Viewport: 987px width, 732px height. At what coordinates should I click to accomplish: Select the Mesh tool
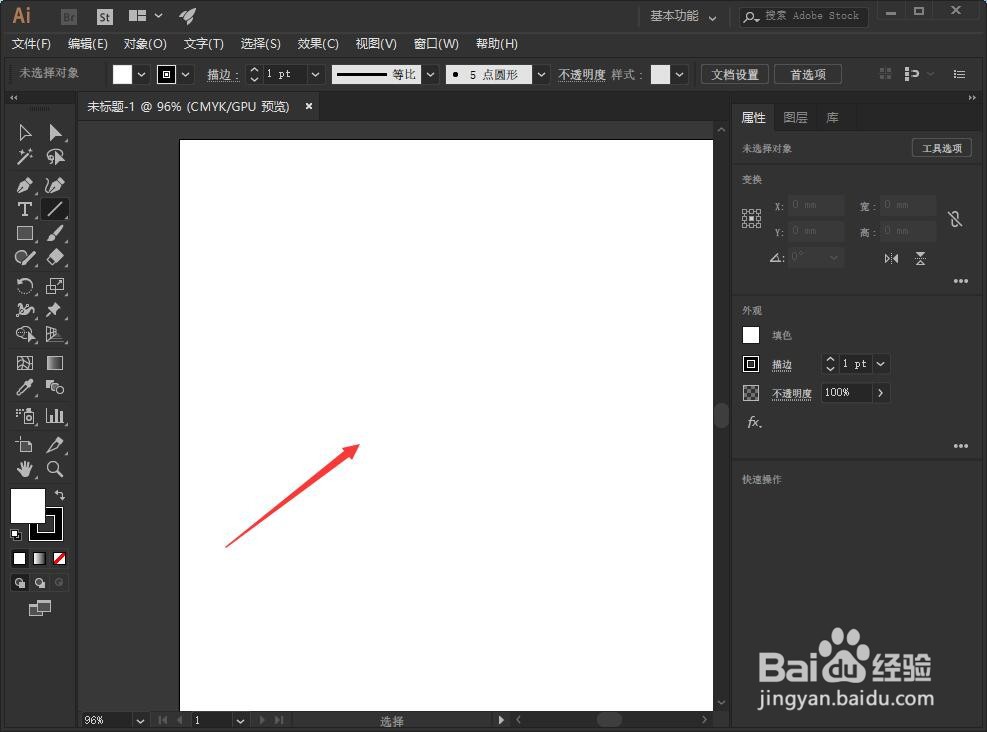point(25,363)
